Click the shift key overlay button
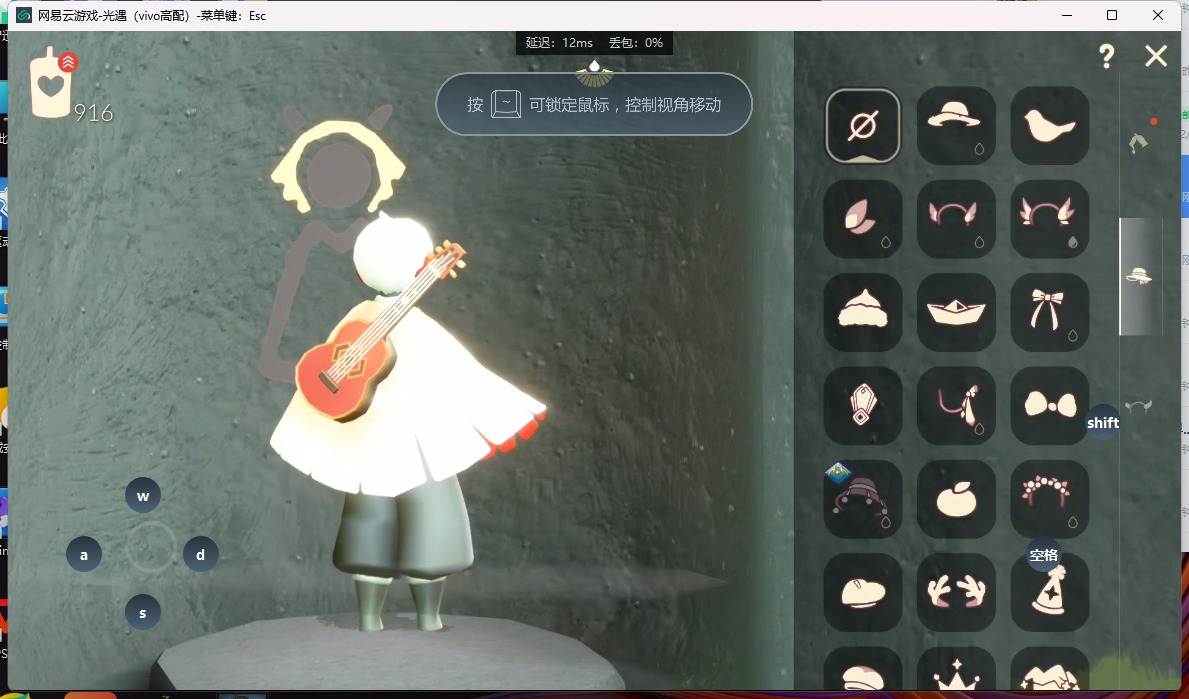 pos(1103,423)
